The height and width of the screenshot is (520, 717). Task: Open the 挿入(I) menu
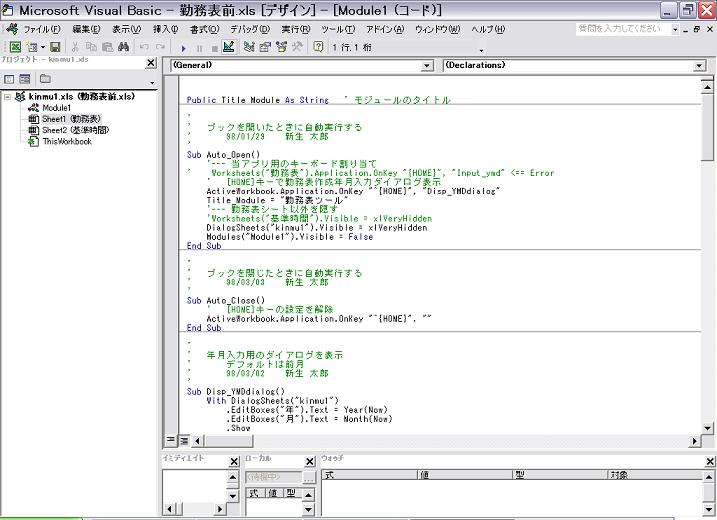[166, 29]
